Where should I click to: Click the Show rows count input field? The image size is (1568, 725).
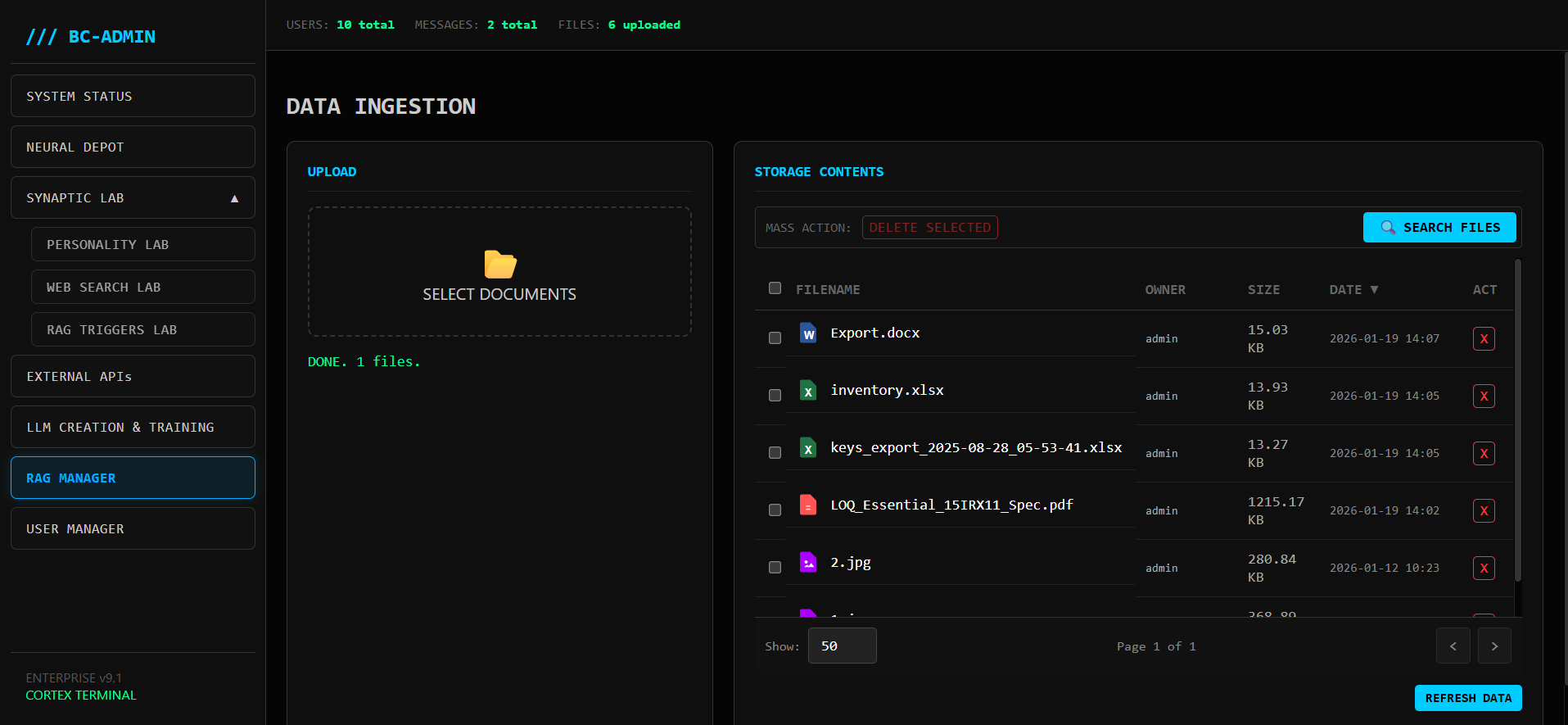coord(842,646)
